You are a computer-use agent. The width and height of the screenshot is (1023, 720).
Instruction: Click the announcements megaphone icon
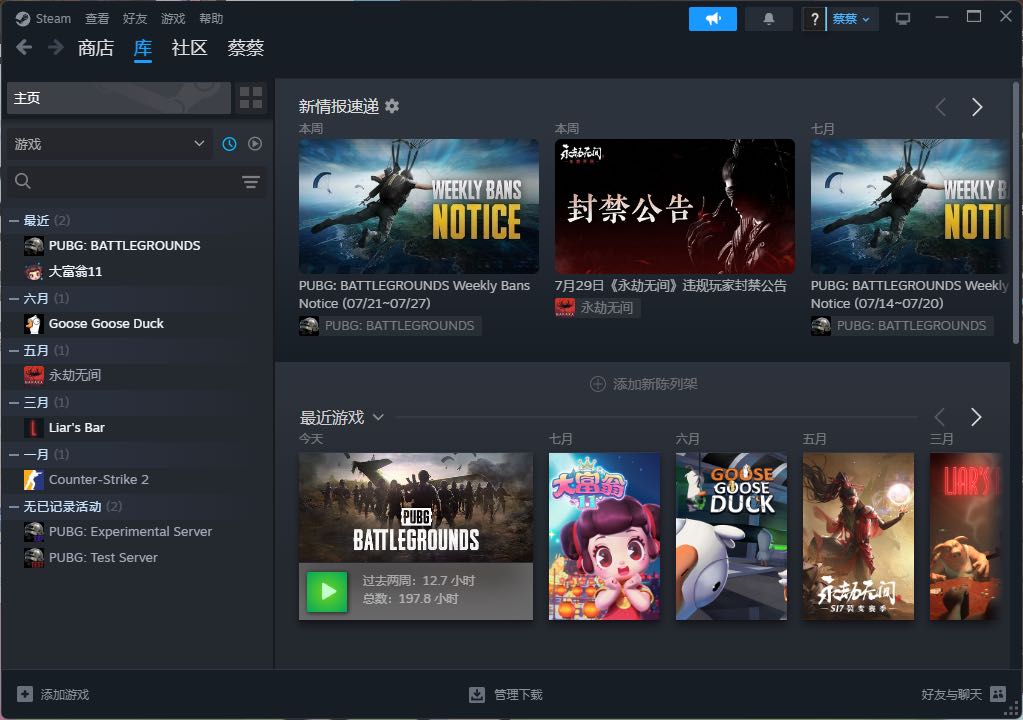712,19
